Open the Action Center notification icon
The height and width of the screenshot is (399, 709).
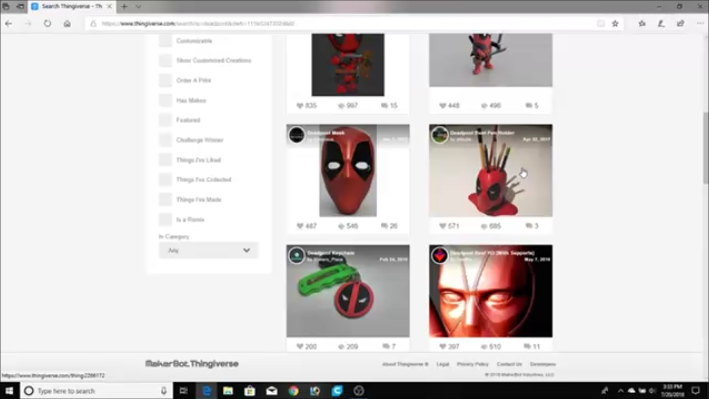click(x=696, y=390)
